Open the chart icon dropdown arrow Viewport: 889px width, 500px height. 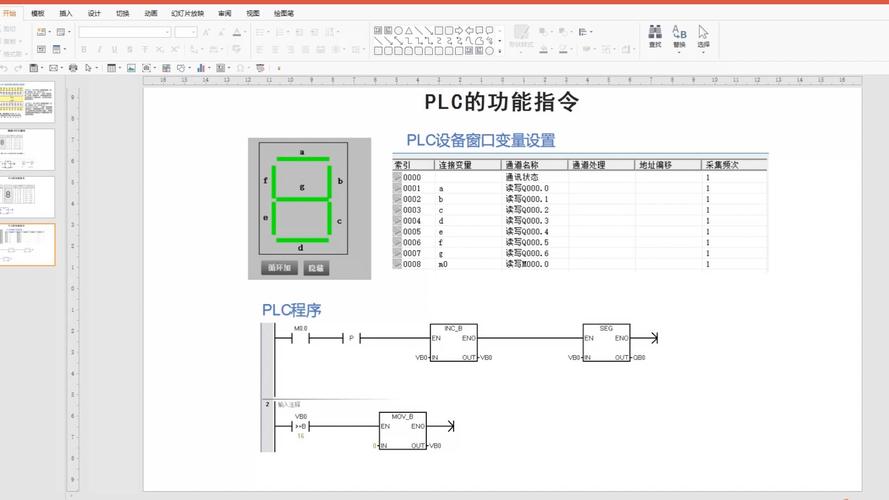tap(209, 68)
